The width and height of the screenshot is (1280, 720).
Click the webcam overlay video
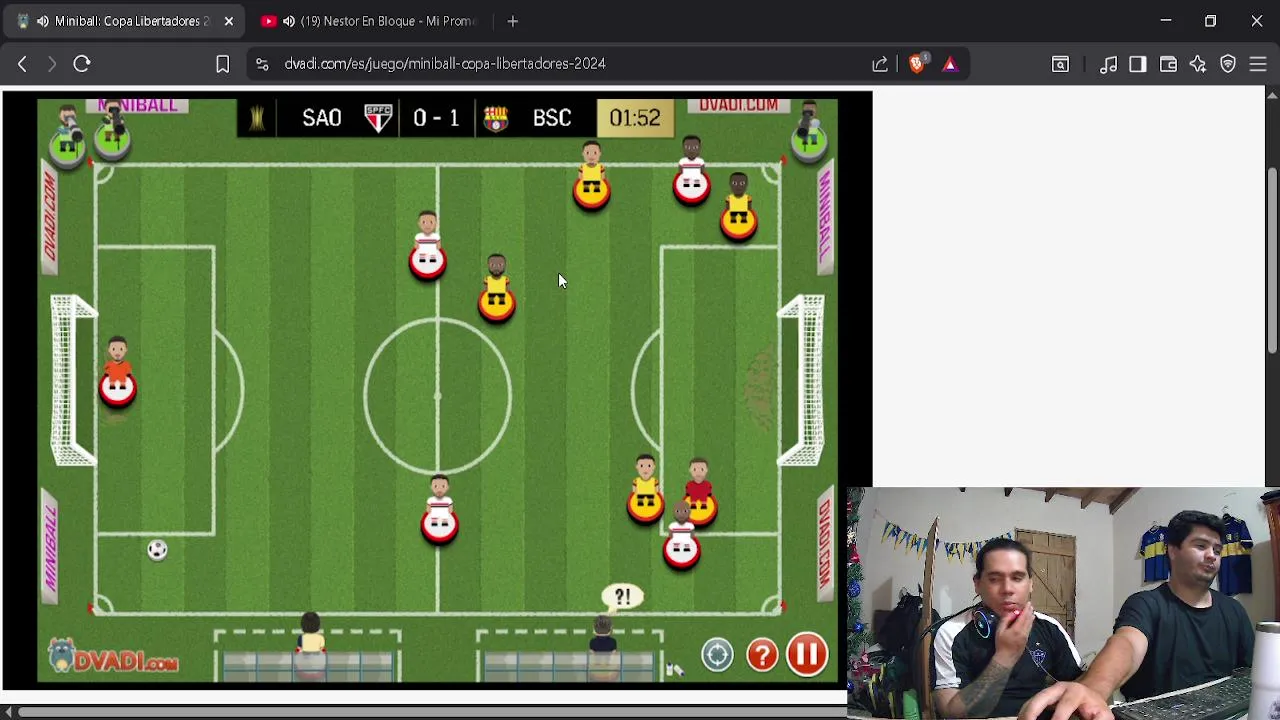pyautogui.click(x=1063, y=603)
